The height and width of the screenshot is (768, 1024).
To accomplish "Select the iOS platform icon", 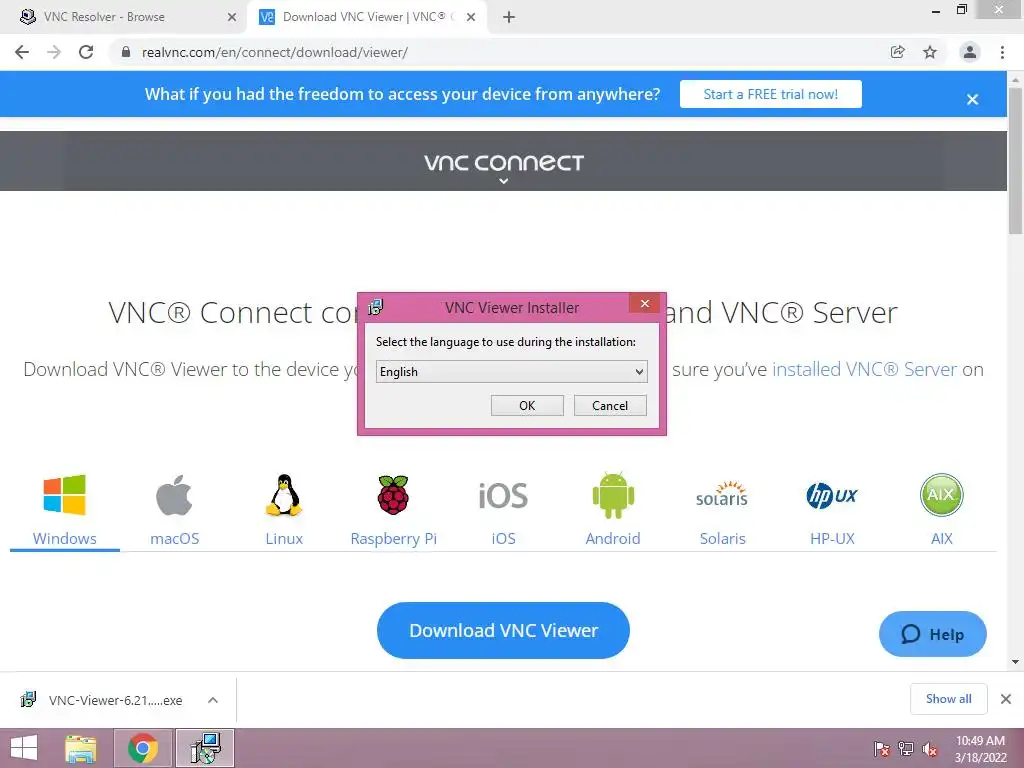I will click(x=503, y=496).
